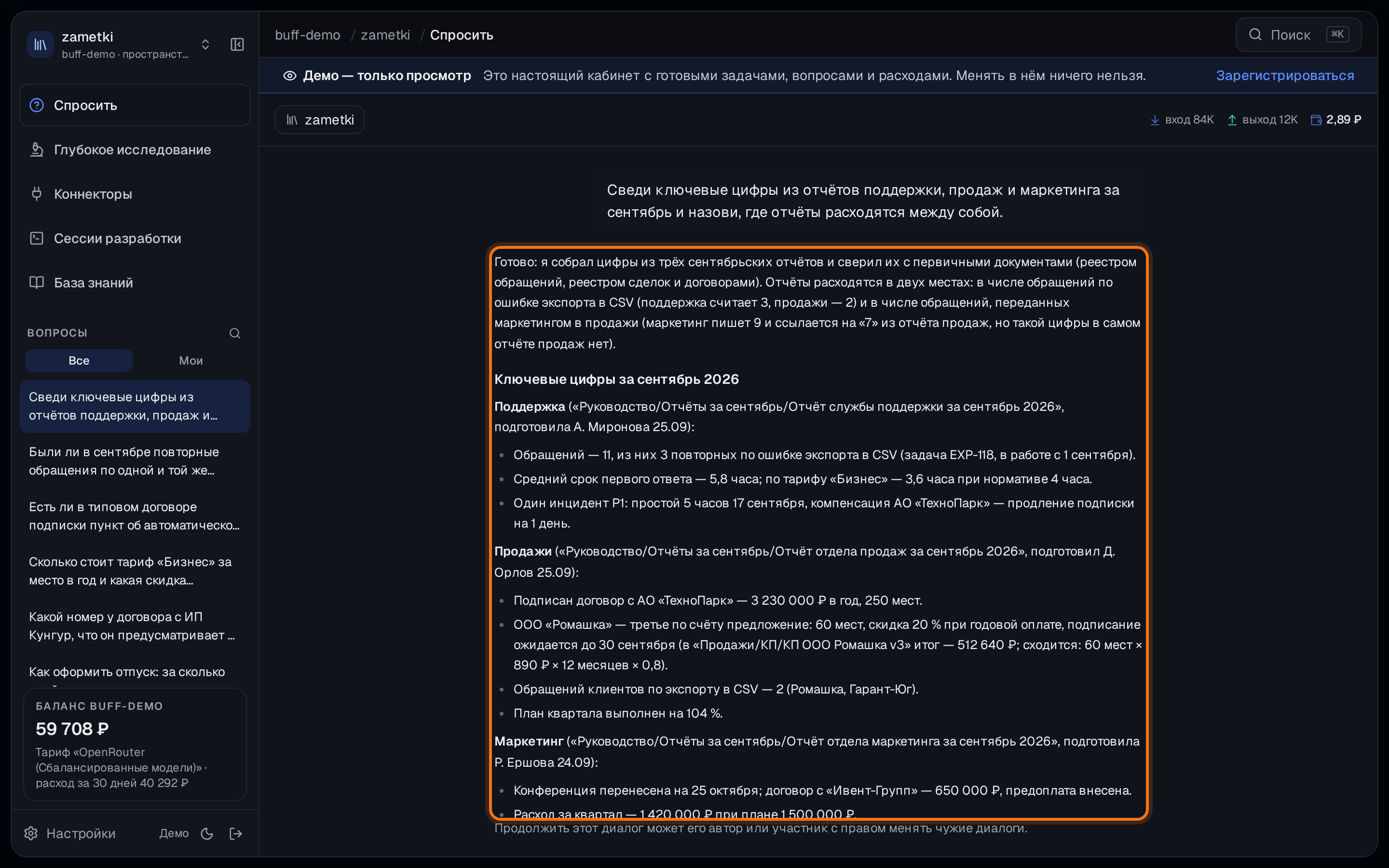The image size is (1389, 868).
Task: Open question 'Какой номер у договора с ИП Кунгур'
Action: [135, 626]
